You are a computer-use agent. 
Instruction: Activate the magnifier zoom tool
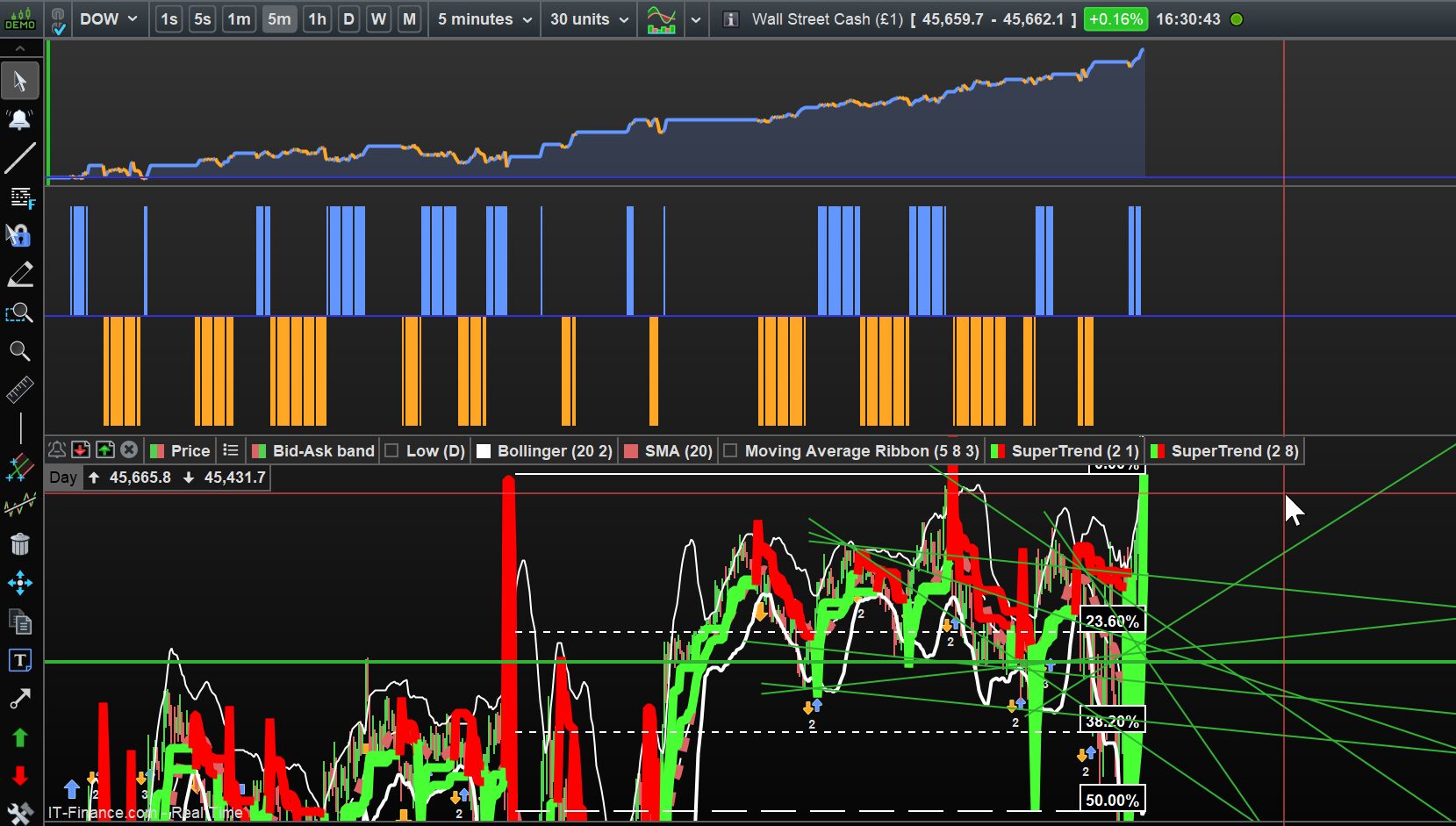(x=19, y=351)
